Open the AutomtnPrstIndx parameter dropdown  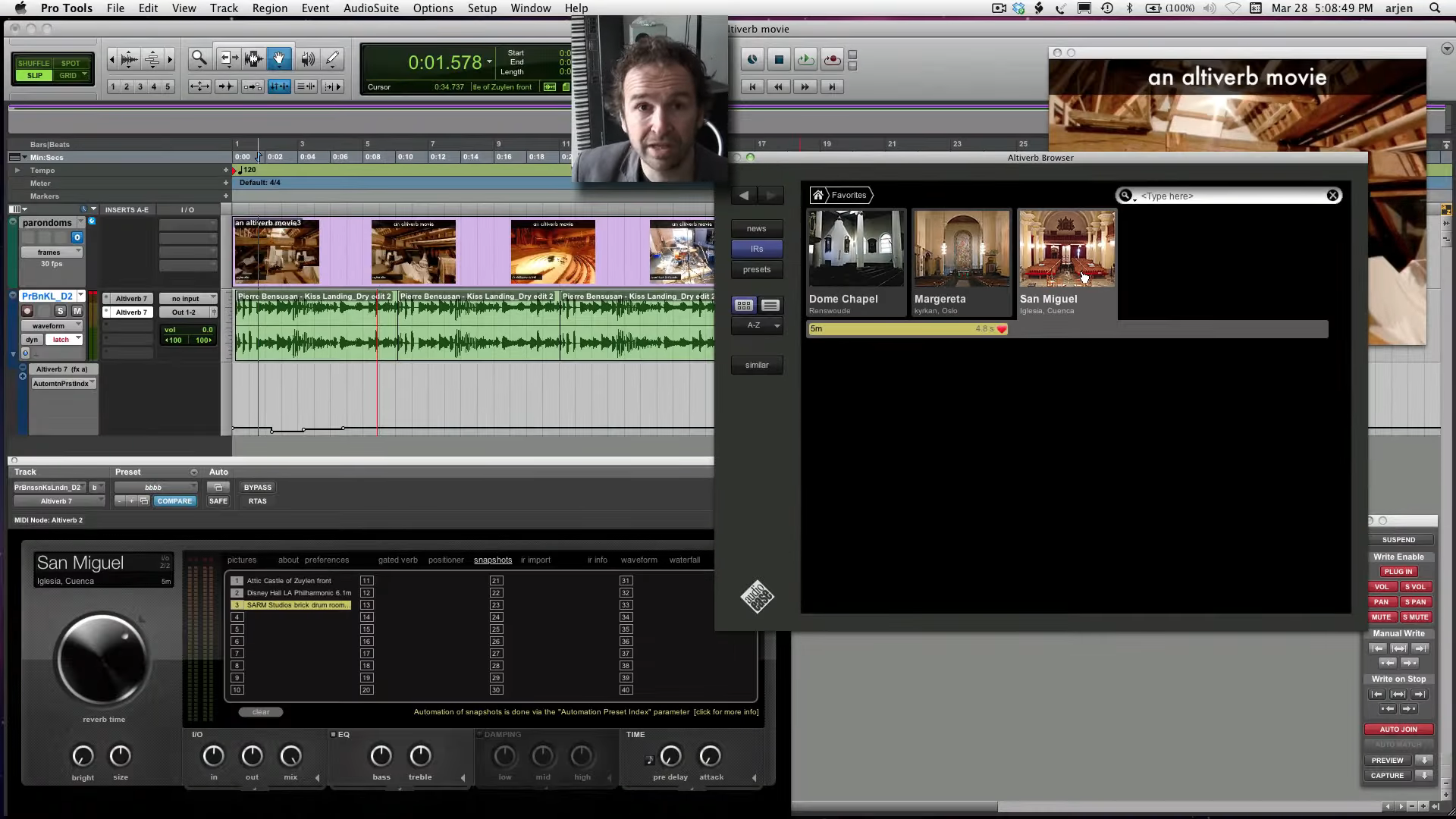click(64, 384)
